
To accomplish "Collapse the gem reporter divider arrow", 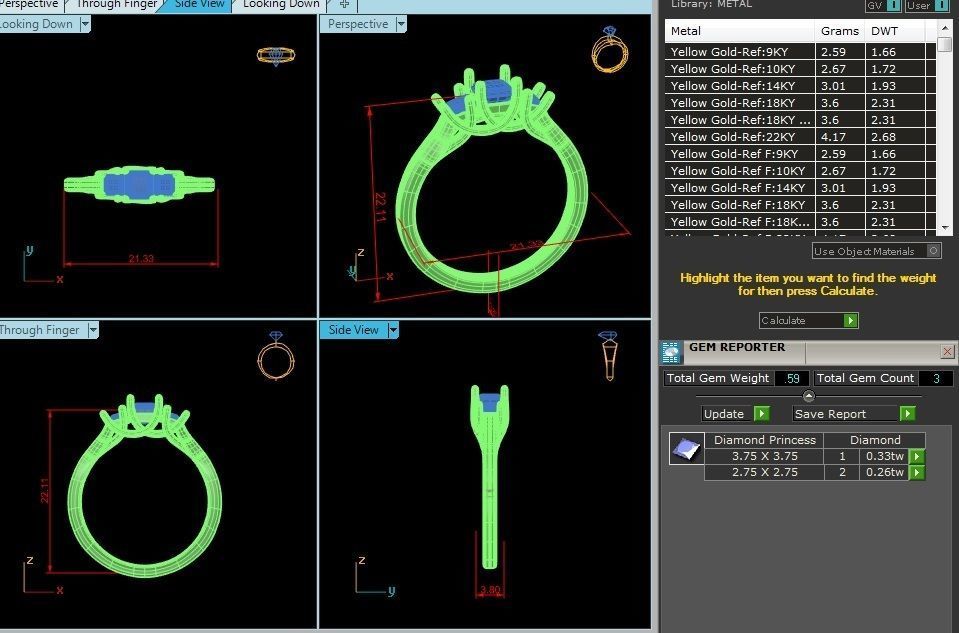I will (809, 396).
